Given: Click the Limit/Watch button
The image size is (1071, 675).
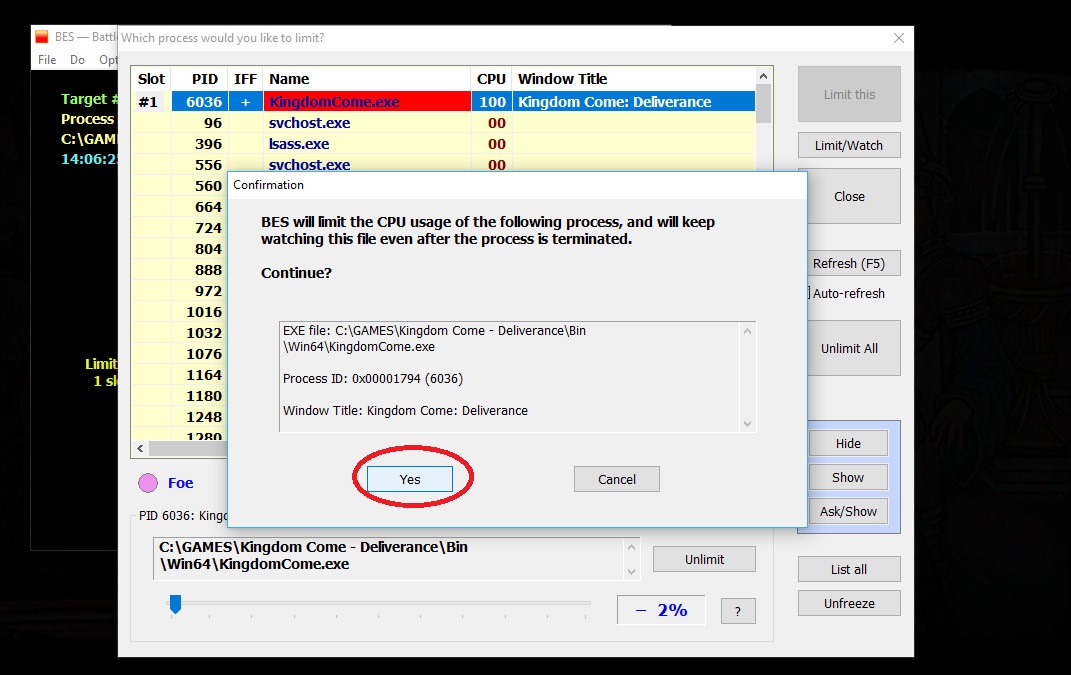Looking at the screenshot, I should coord(849,145).
